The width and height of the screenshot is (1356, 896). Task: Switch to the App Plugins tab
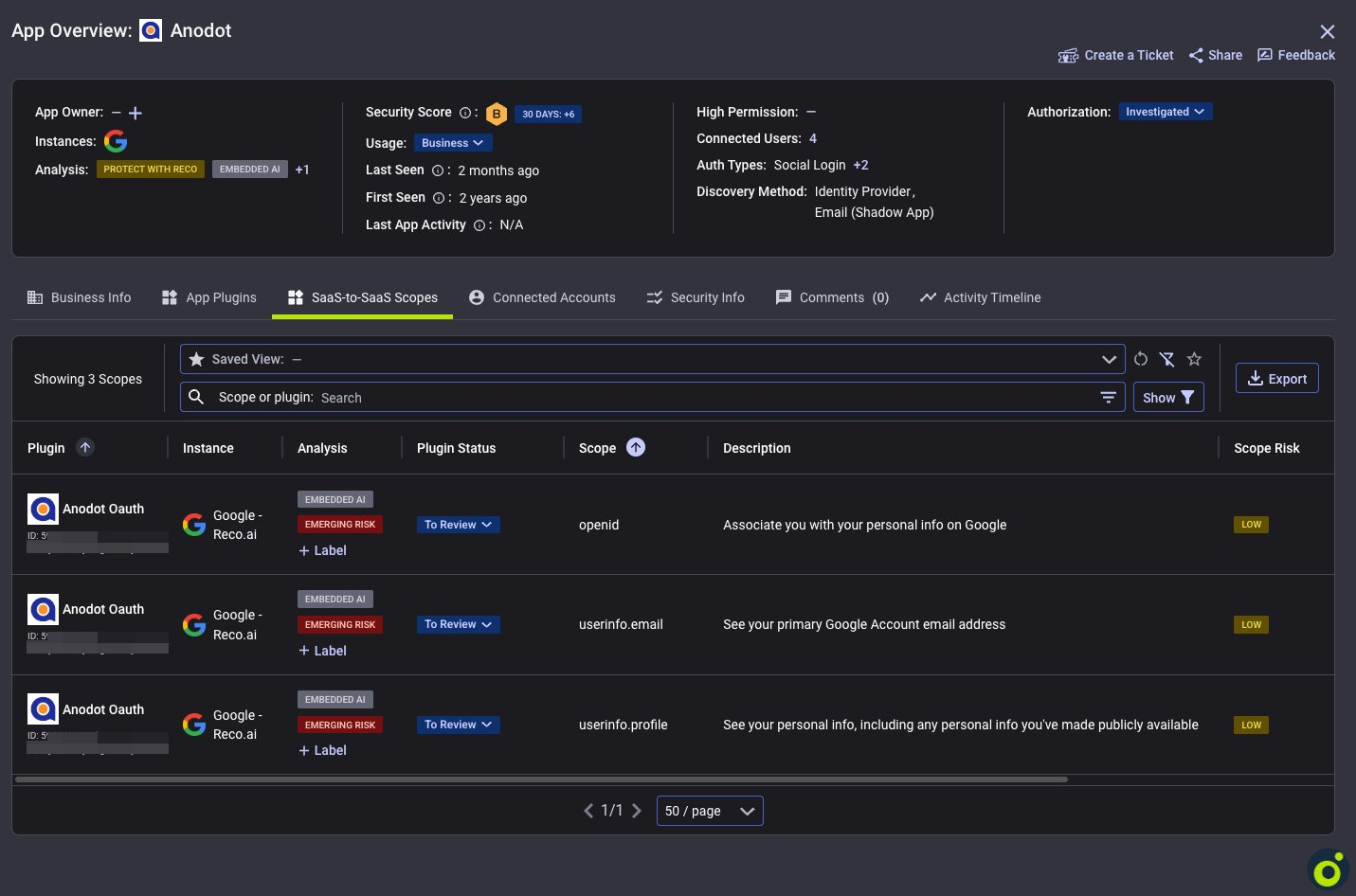(209, 297)
